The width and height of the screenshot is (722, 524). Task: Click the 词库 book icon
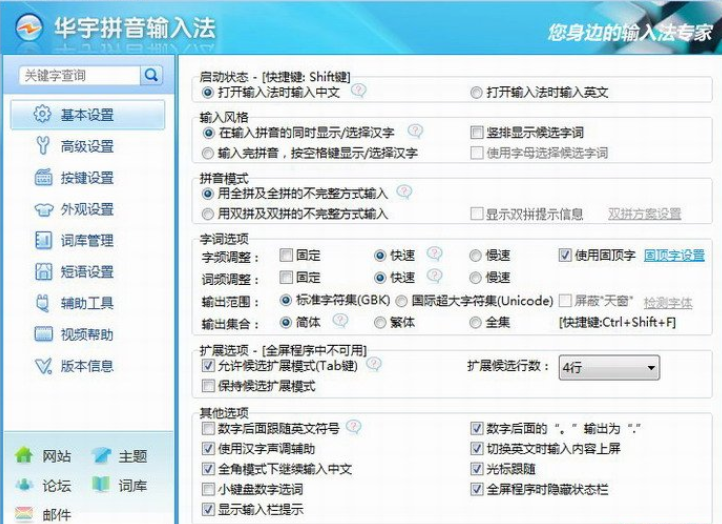[101, 484]
